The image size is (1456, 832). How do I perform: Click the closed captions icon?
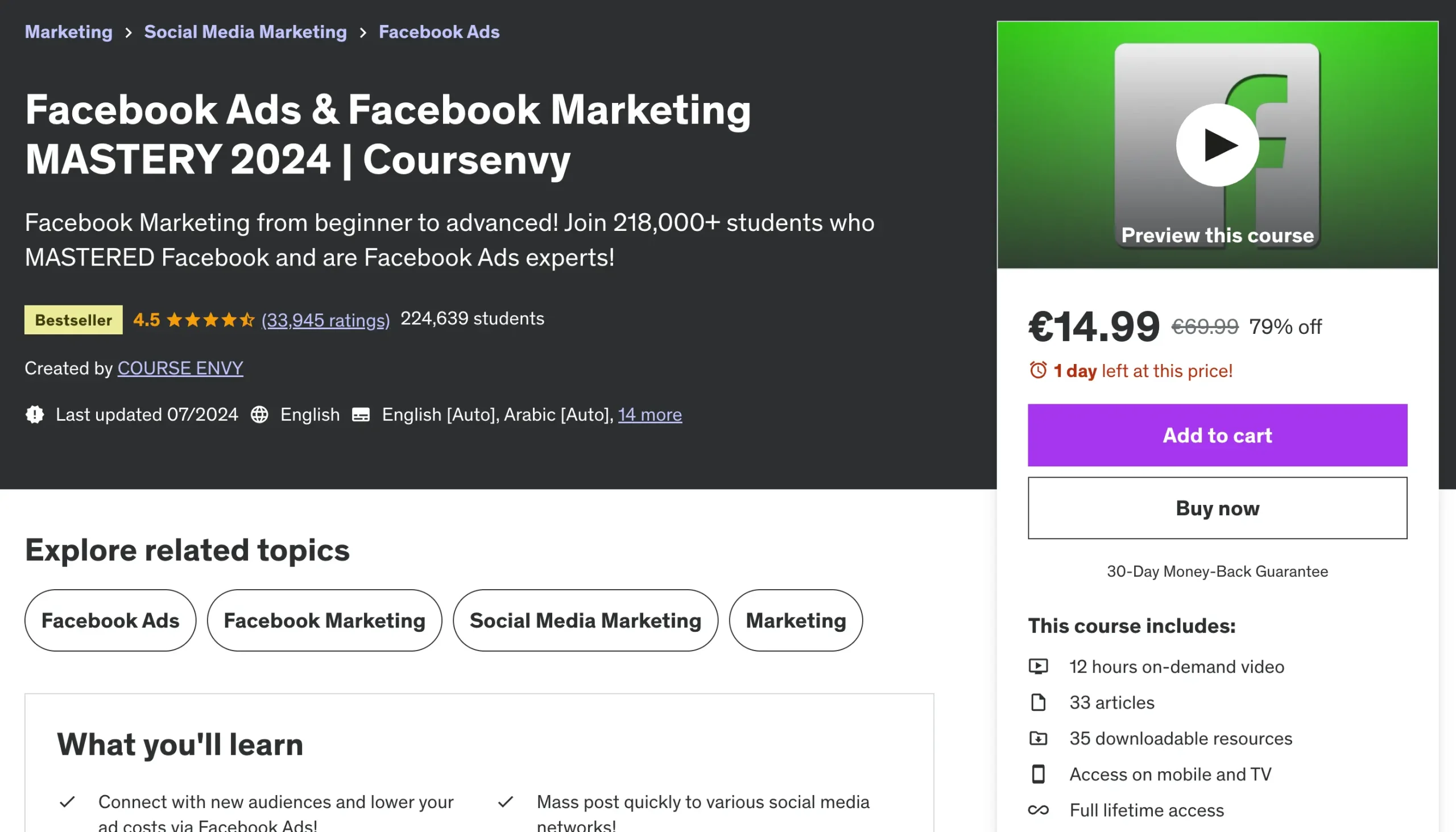(x=361, y=414)
